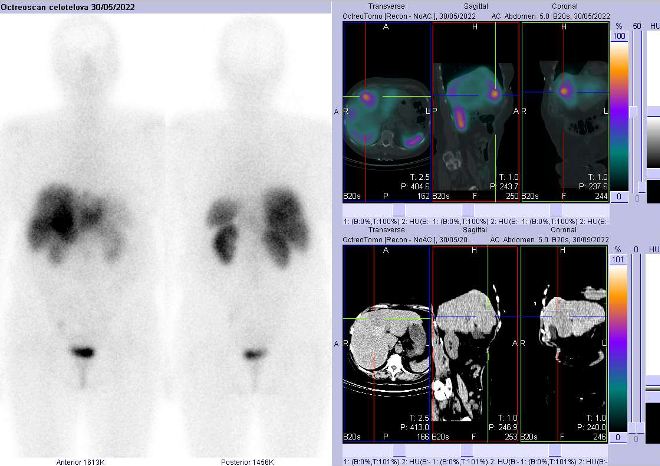Click the 'P: 413.0' readout in lower Transverse view
This screenshot has width=660, height=466.
point(415,427)
